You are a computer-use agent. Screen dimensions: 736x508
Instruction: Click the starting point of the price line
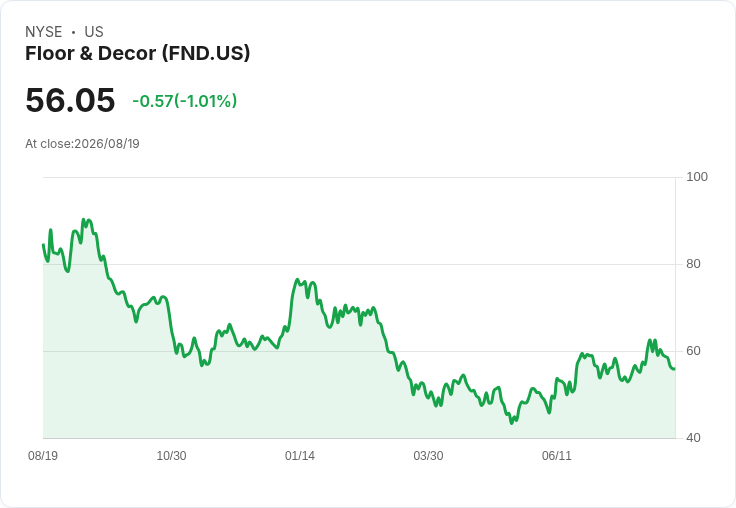(x=43, y=244)
